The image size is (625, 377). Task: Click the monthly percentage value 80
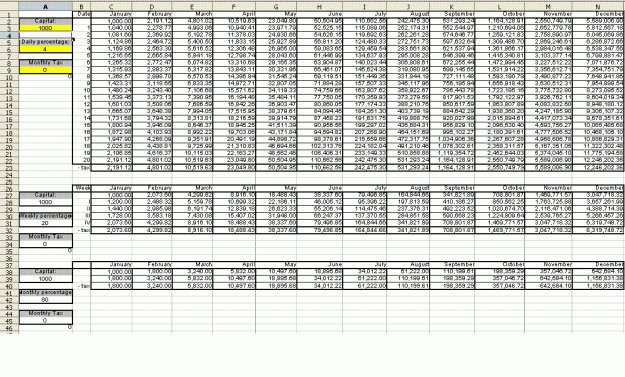[x=45, y=300]
